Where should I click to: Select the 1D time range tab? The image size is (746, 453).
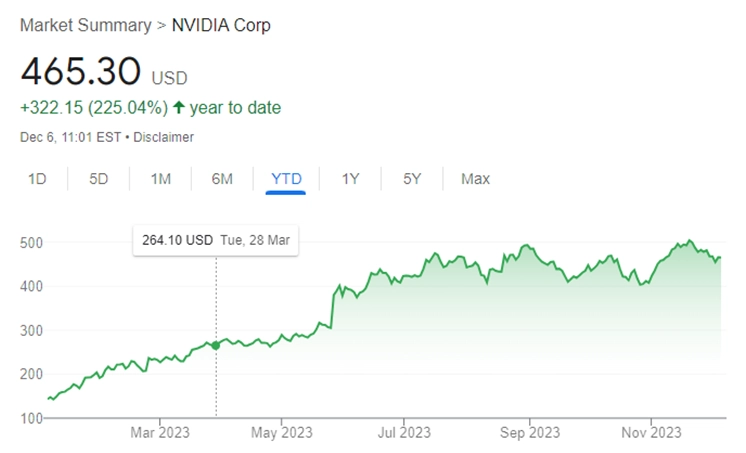tap(37, 179)
